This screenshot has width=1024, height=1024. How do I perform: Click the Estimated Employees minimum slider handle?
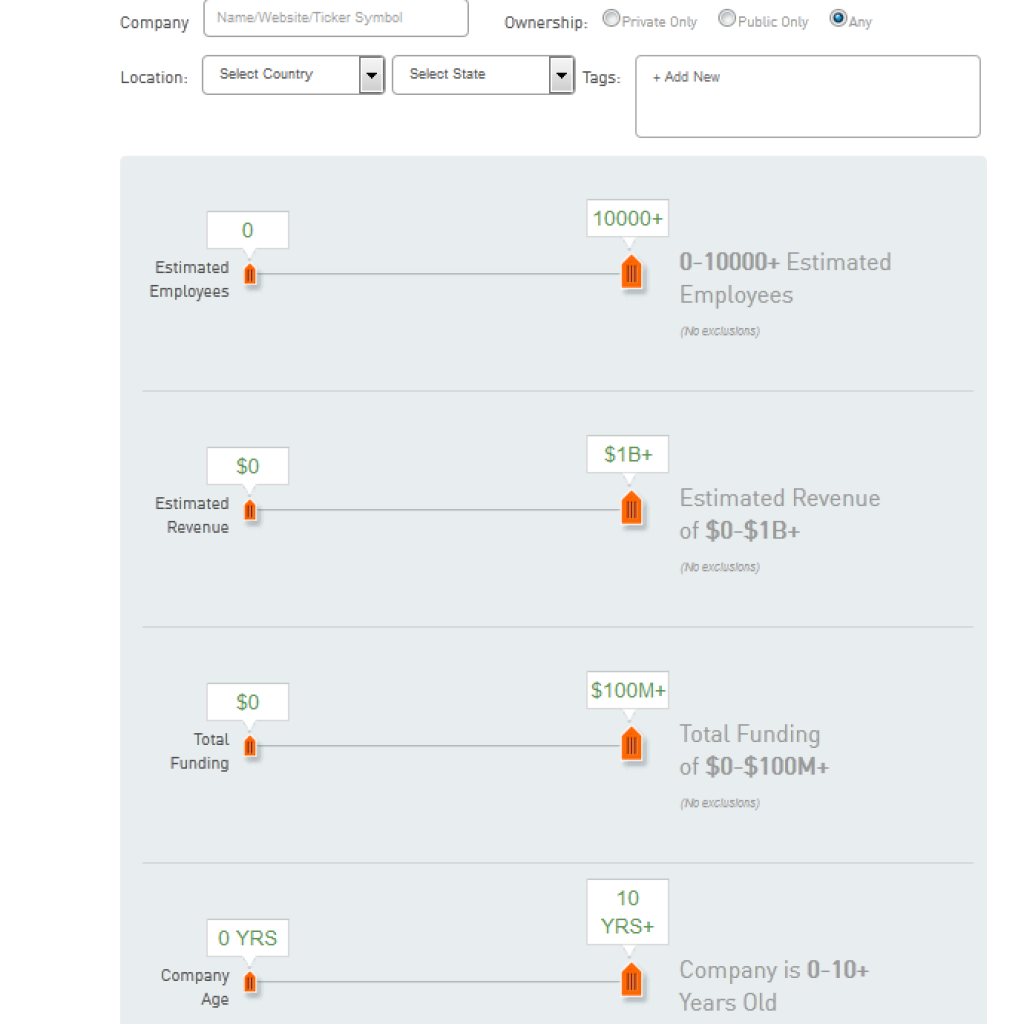250,274
